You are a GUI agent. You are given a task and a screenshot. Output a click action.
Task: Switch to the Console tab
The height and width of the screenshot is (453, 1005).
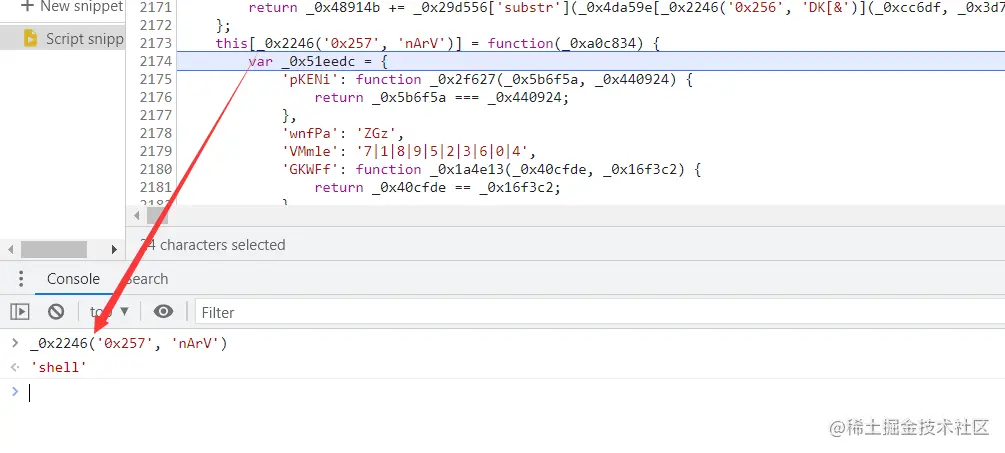click(x=73, y=279)
